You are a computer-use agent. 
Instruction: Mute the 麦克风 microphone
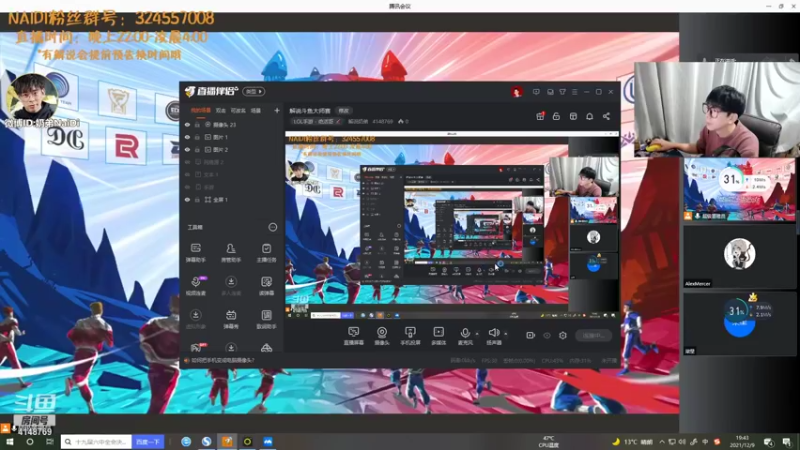click(465, 336)
